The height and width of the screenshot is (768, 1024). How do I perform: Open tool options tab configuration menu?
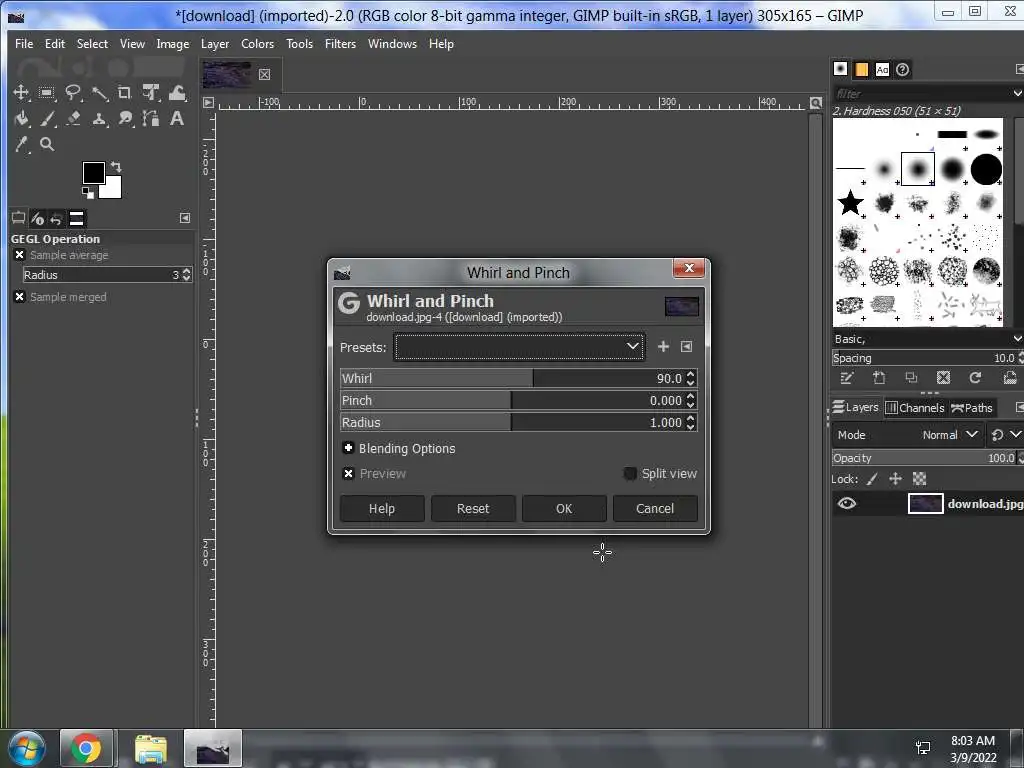tap(185, 218)
